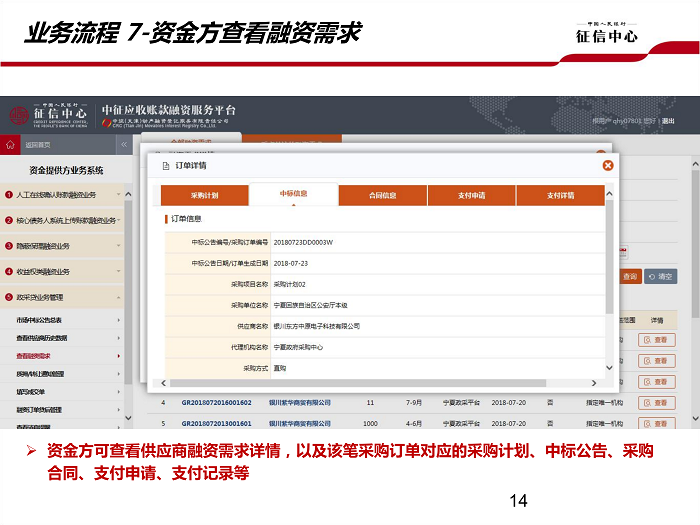Expand the 隐蔽保理融资业务 section
This screenshot has width=700, height=525.
[x=65, y=245]
